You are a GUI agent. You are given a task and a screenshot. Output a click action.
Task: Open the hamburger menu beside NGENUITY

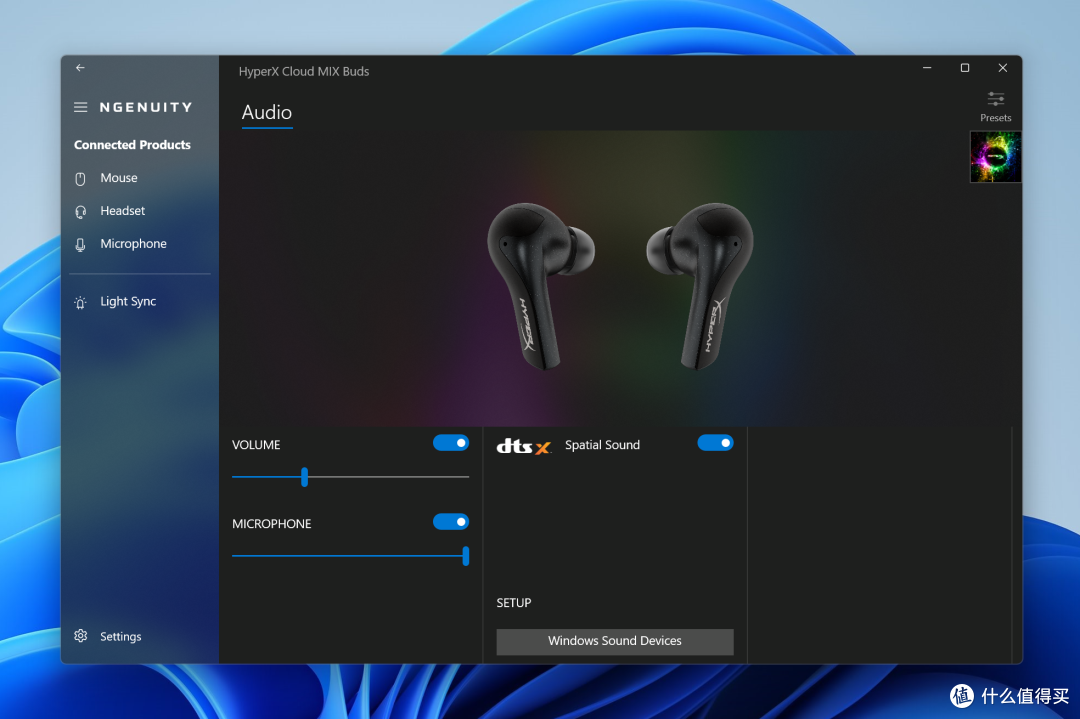(x=81, y=107)
